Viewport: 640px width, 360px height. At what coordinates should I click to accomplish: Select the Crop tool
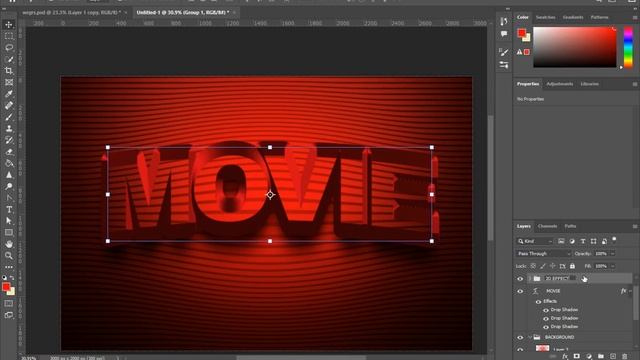point(9,71)
